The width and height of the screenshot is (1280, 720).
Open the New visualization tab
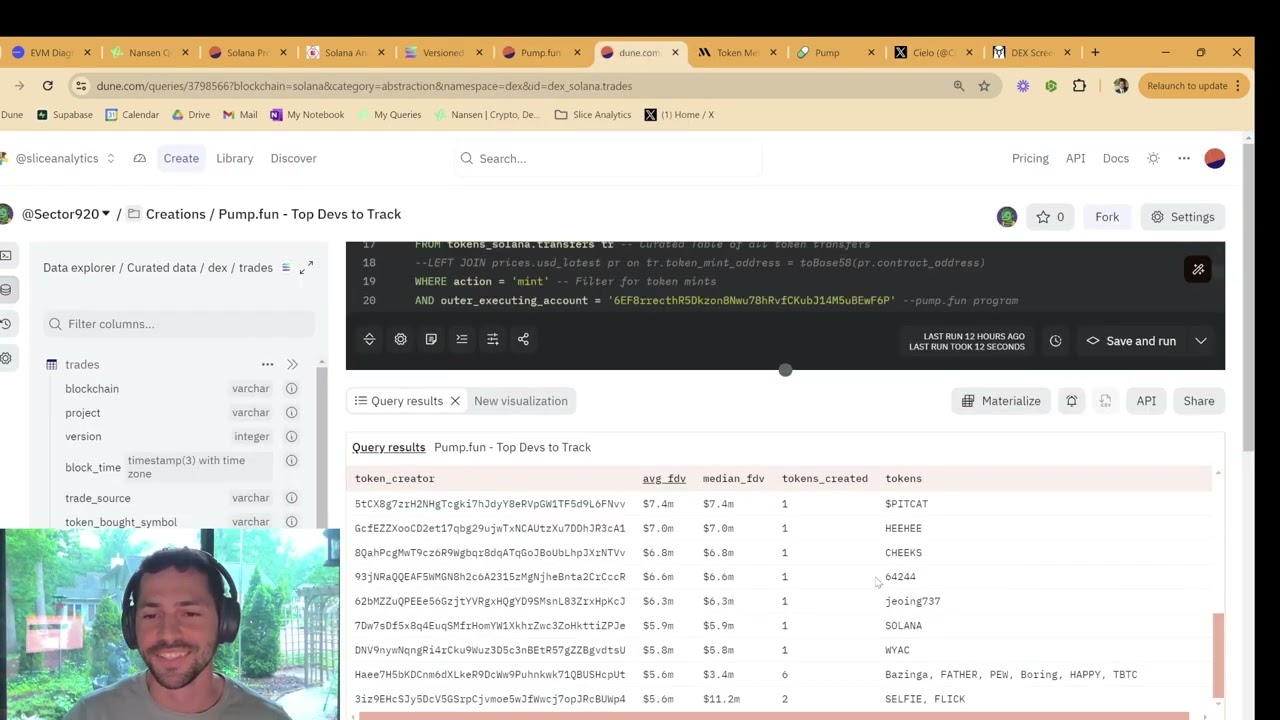point(521,401)
